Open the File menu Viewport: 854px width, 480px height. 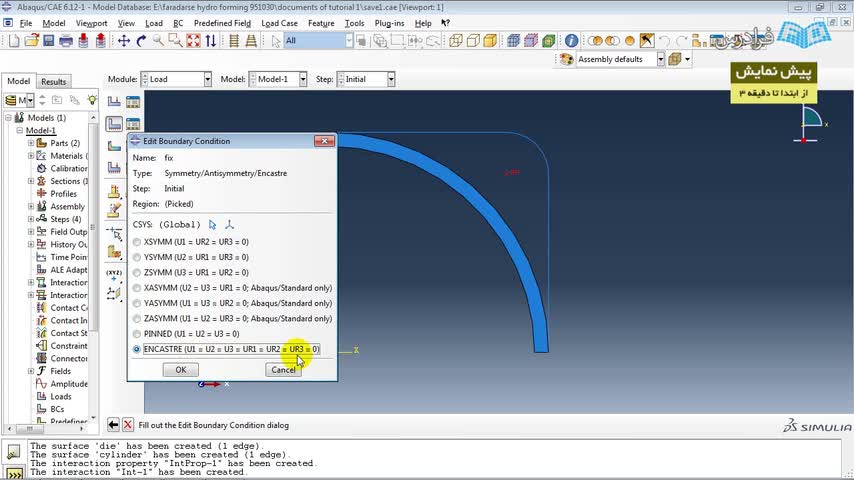tap(26, 23)
